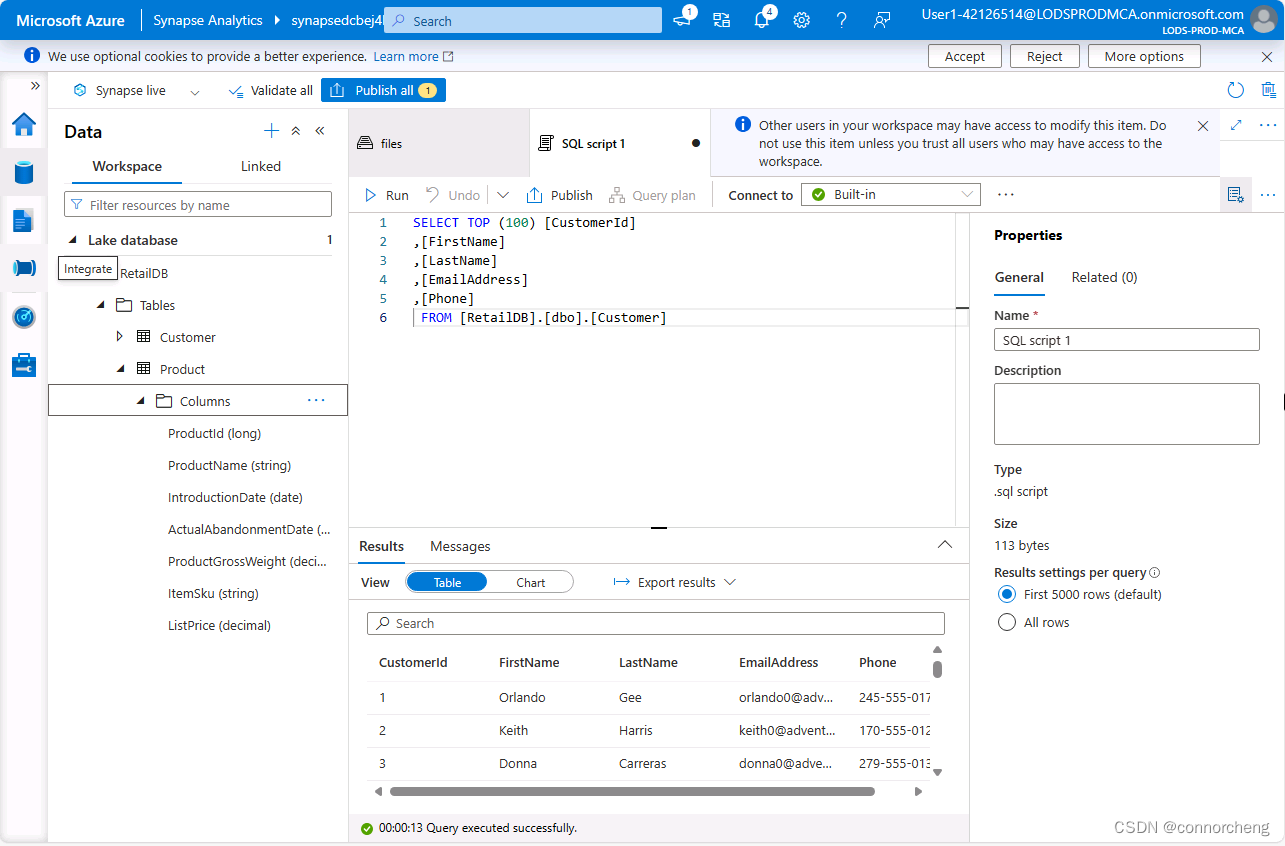The image size is (1285, 846).
Task: Open Columns folder more actions ellipsis
Action: (x=316, y=401)
